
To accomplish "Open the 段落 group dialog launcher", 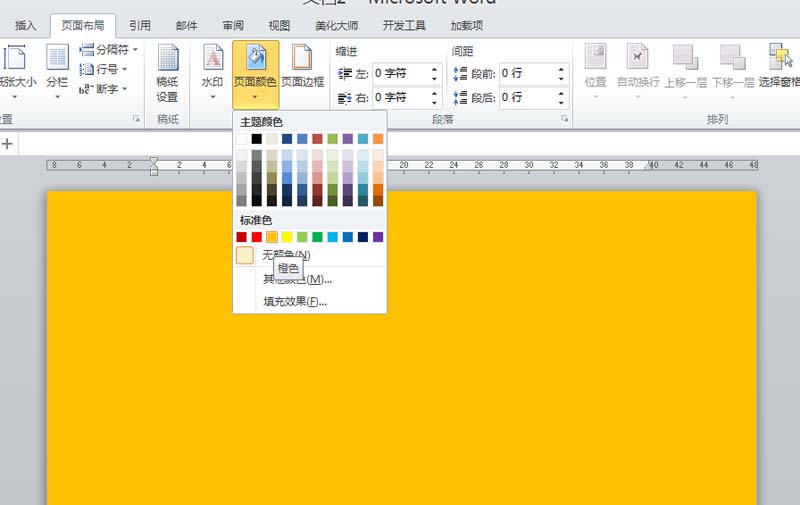I will click(x=565, y=119).
